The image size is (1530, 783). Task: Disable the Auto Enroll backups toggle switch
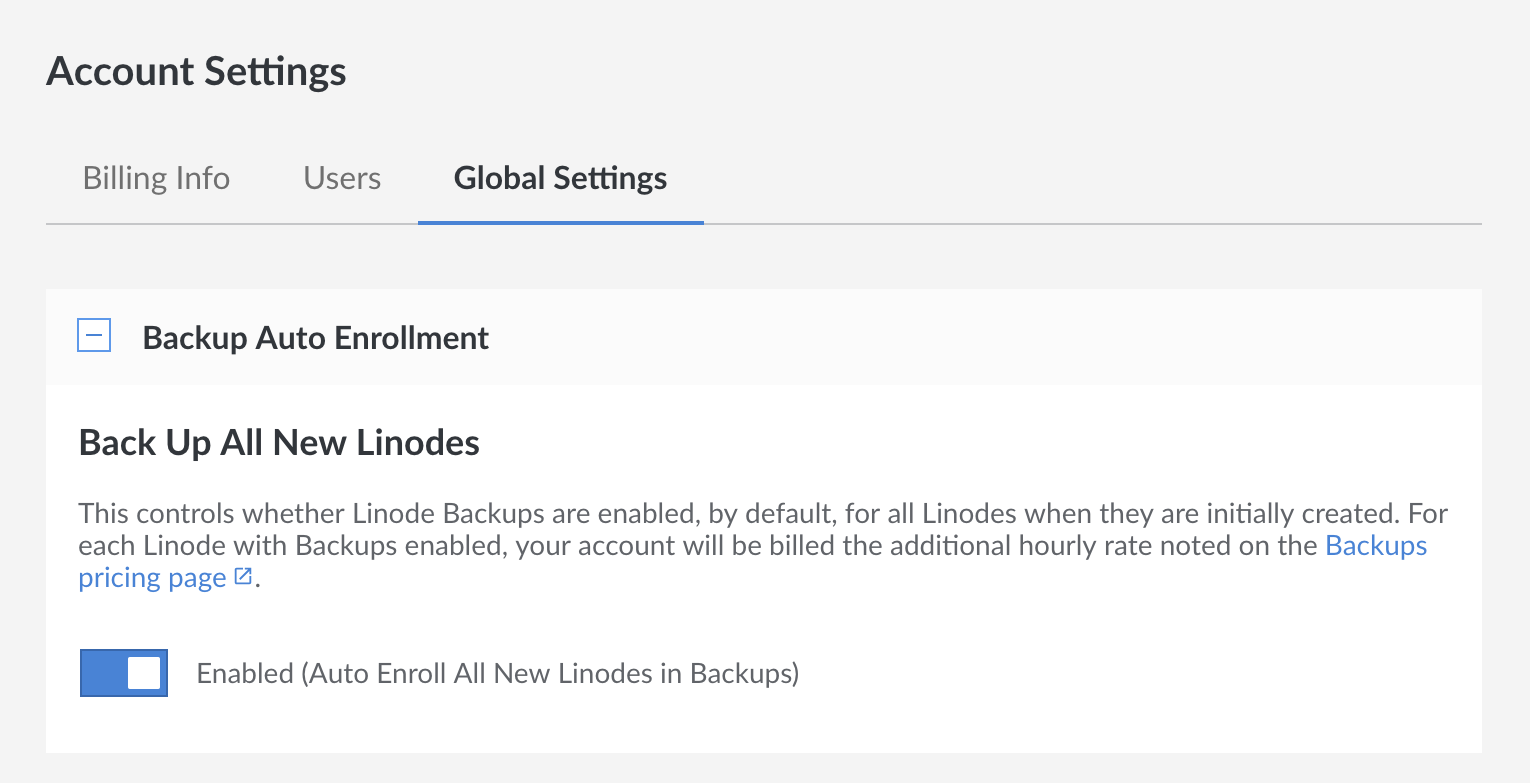[x=124, y=673]
